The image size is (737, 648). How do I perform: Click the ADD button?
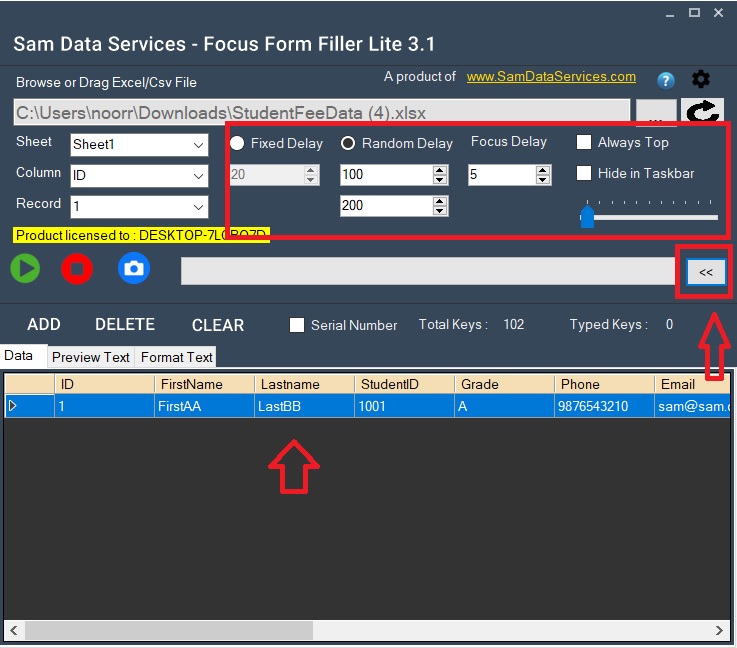[x=44, y=324]
